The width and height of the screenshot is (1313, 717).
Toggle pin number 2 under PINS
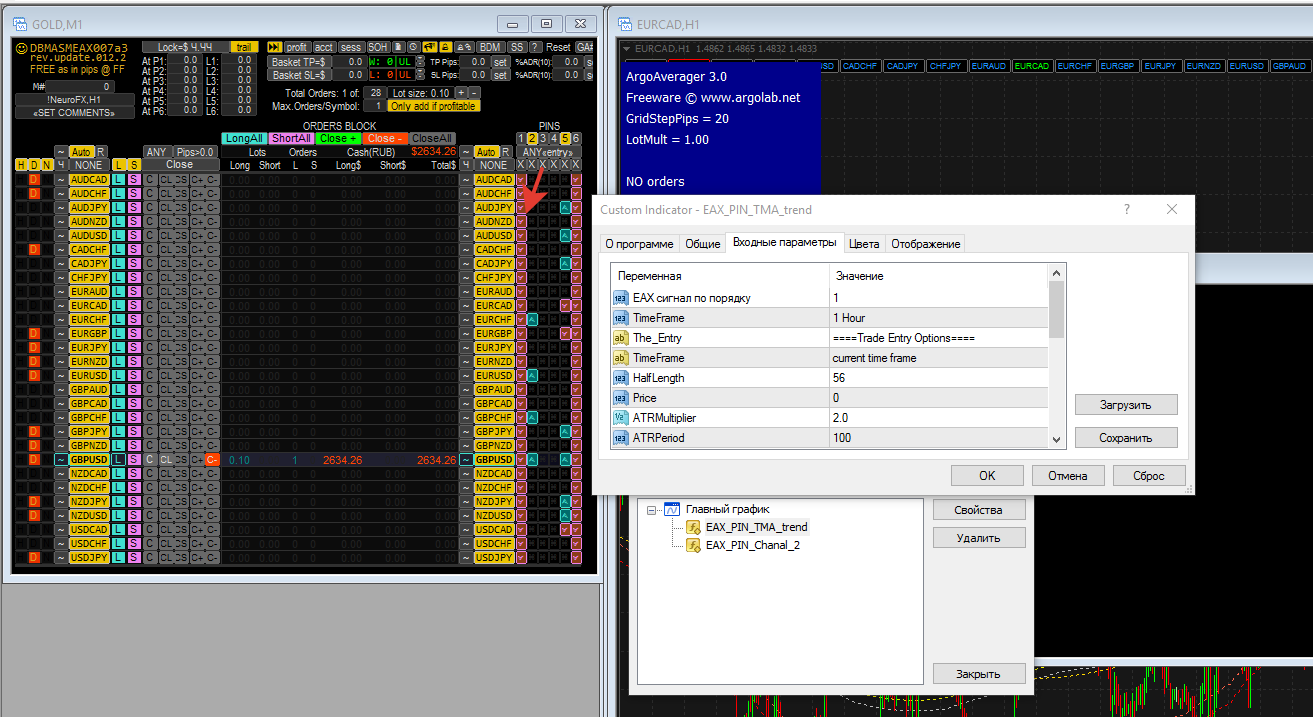pyautogui.click(x=532, y=138)
